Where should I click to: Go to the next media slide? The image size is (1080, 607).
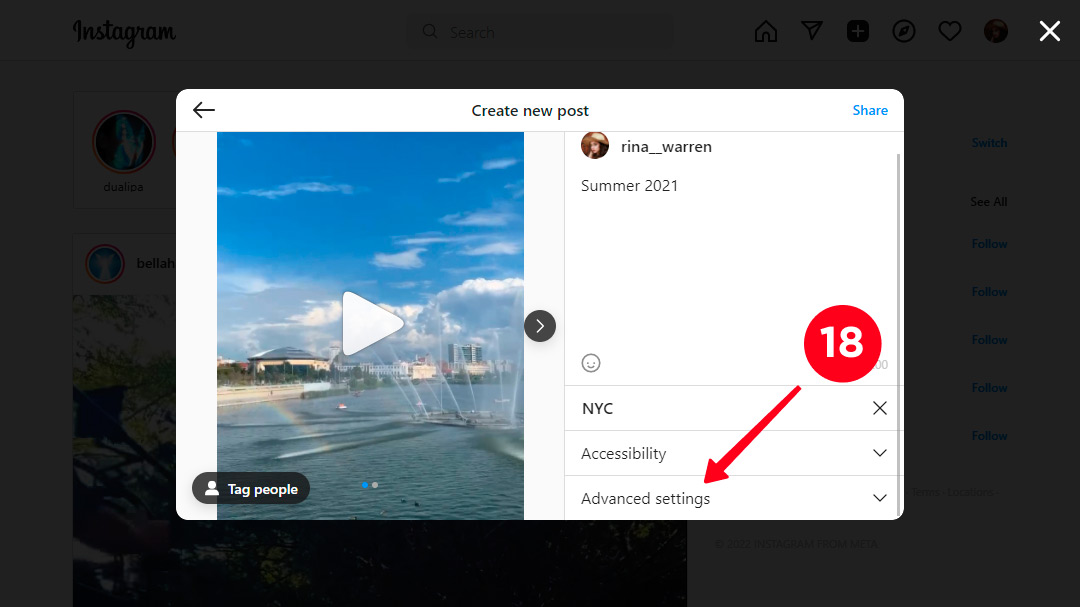540,326
